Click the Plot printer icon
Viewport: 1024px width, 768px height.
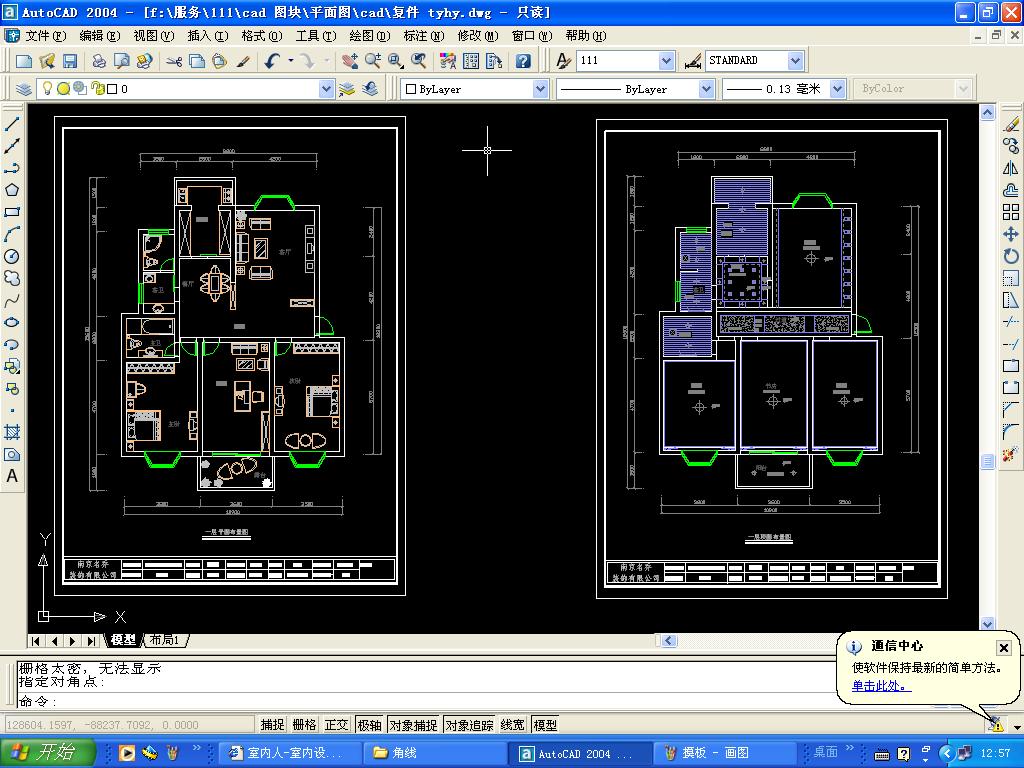pyautogui.click(x=99, y=61)
